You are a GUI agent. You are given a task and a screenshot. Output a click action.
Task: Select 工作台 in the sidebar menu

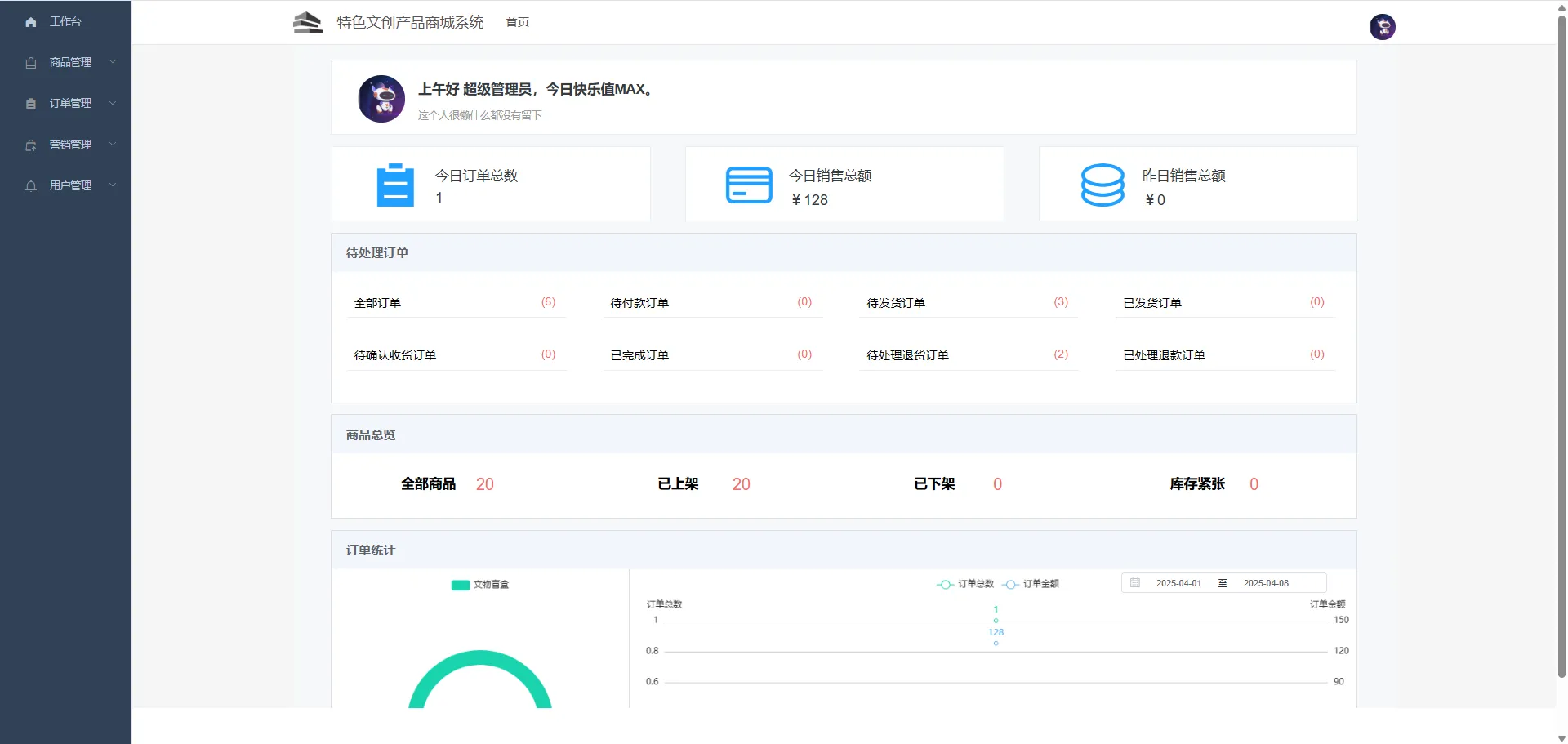point(65,22)
